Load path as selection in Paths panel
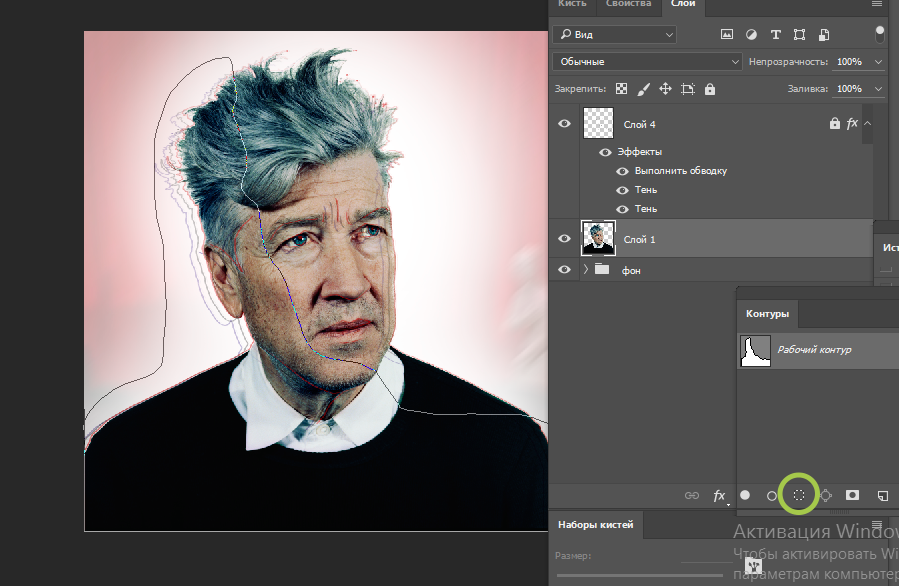Viewport: 899px width, 586px height. click(x=799, y=495)
